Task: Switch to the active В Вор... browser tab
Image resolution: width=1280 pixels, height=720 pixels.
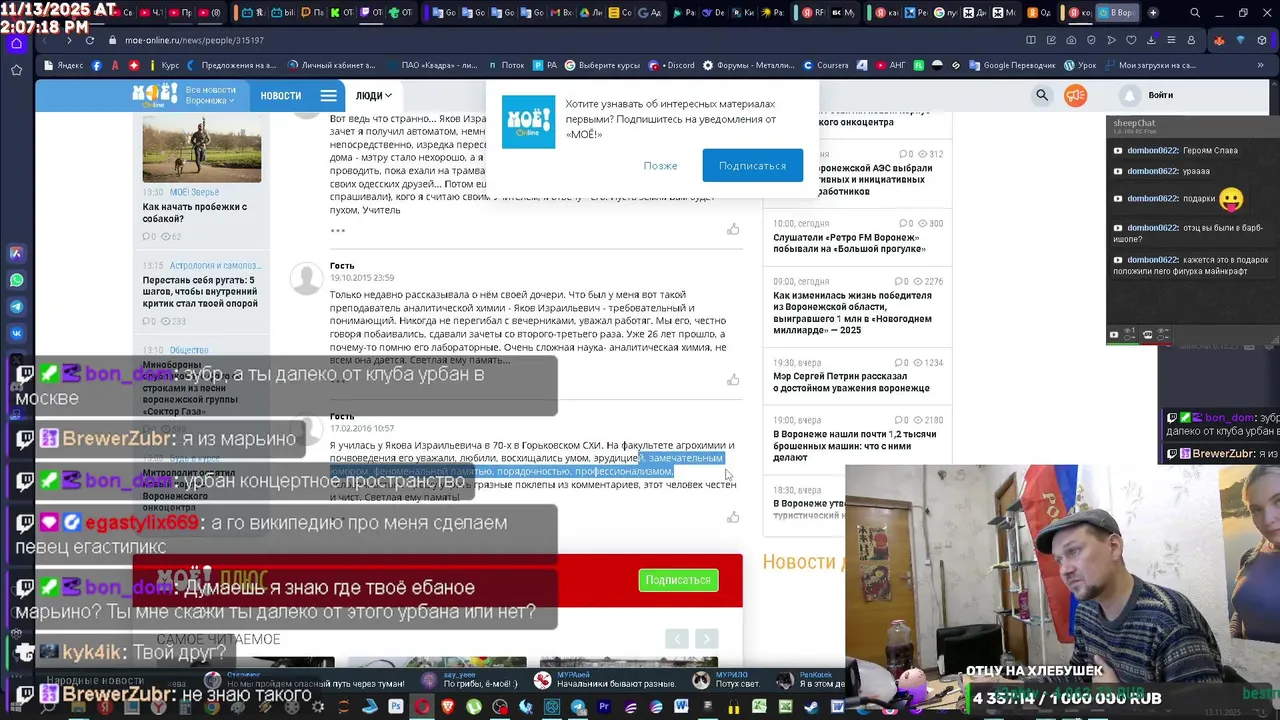Action: [x=1117, y=13]
